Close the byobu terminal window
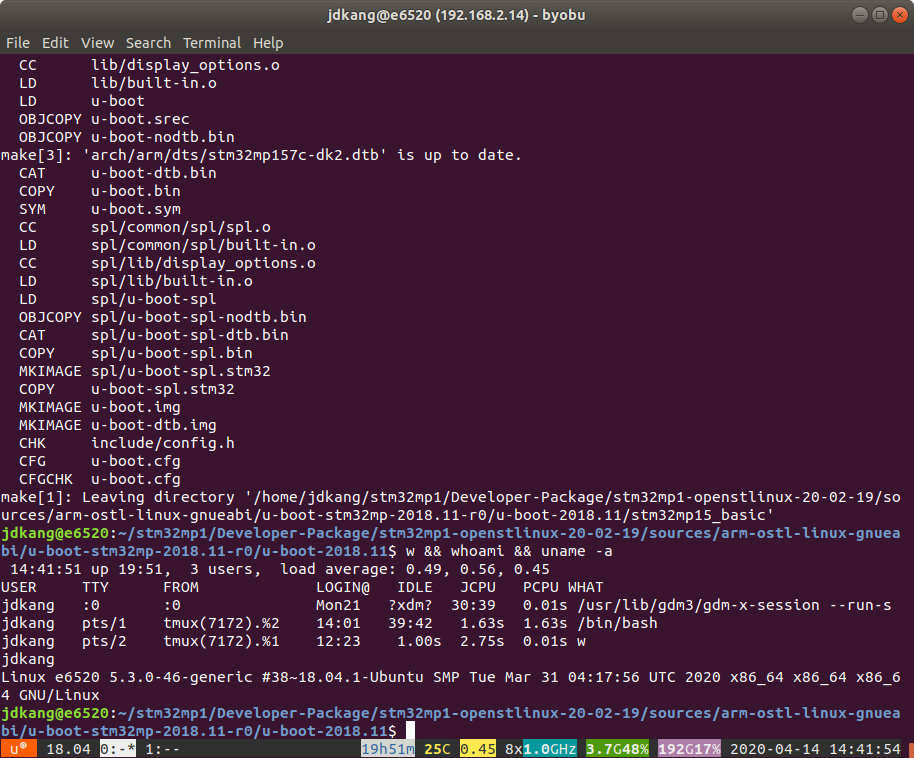Viewport: 914px width, 758px height. pos(900,15)
